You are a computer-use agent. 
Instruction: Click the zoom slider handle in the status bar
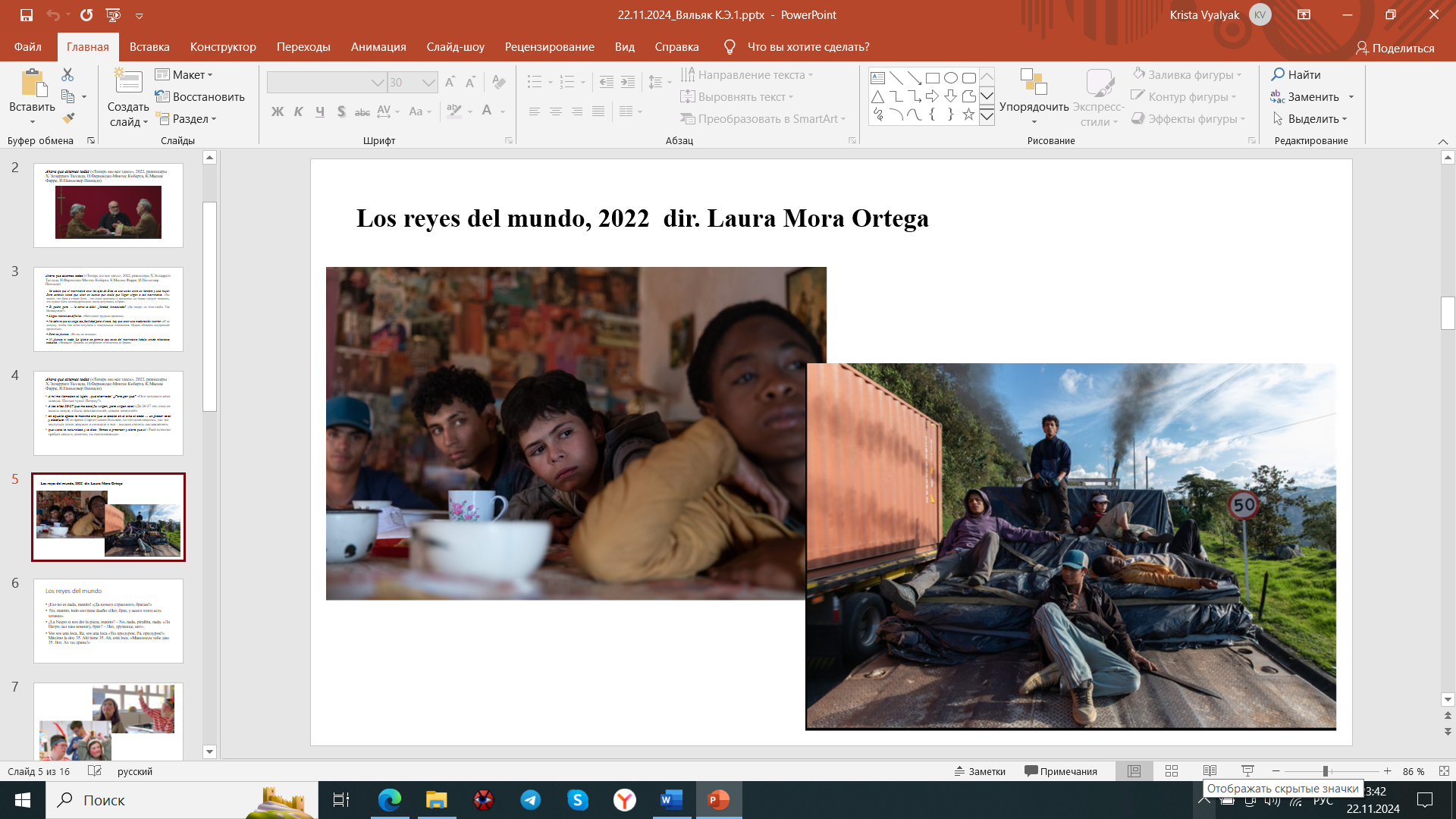point(1326,771)
